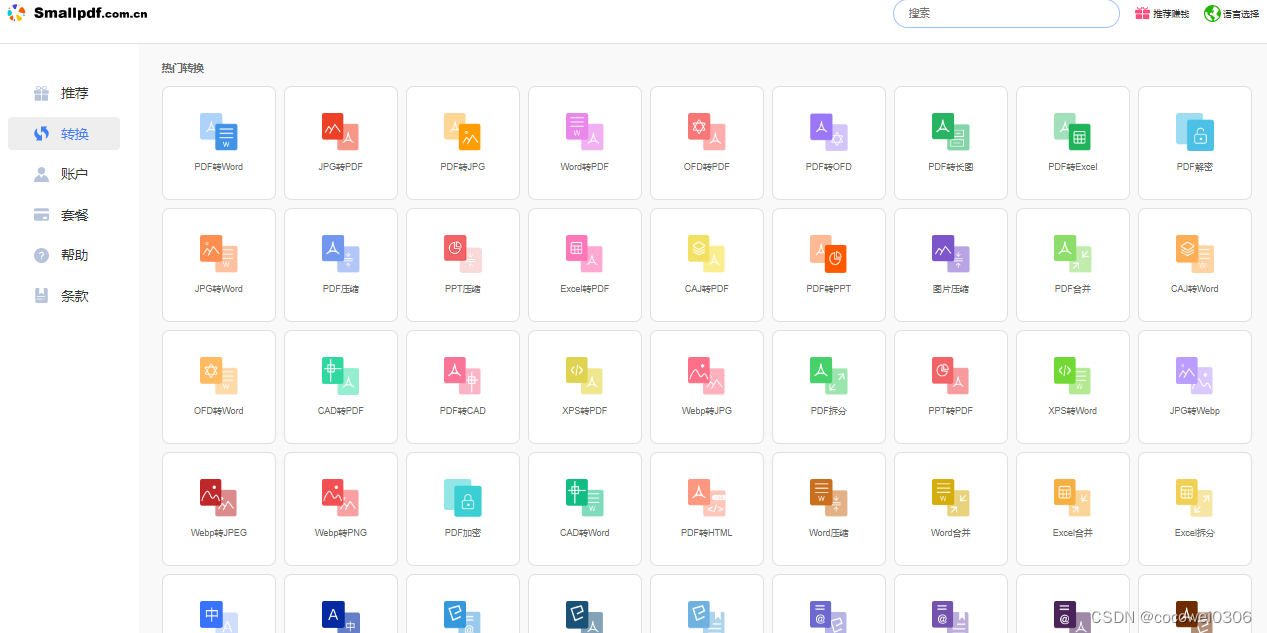This screenshot has width=1267, height=633.
Task: Open the OFD转PDF tool
Action: [x=706, y=143]
